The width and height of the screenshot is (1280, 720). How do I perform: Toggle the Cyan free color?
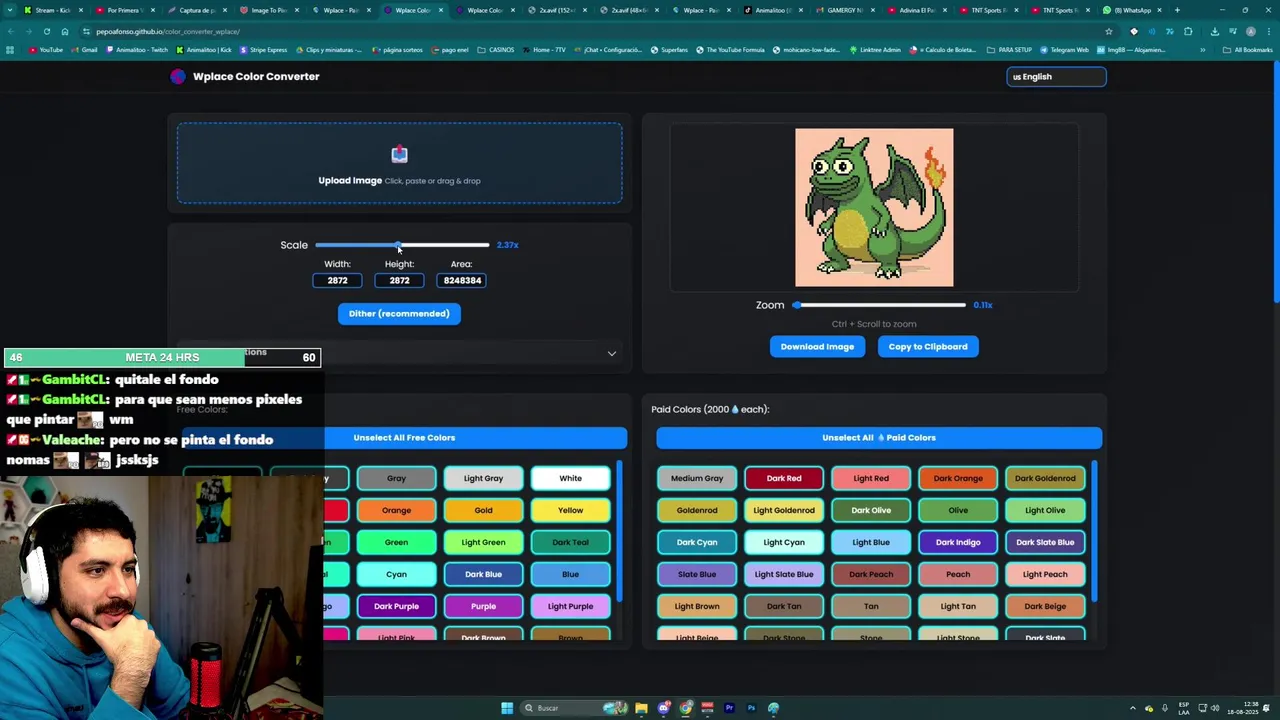click(x=396, y=574)
